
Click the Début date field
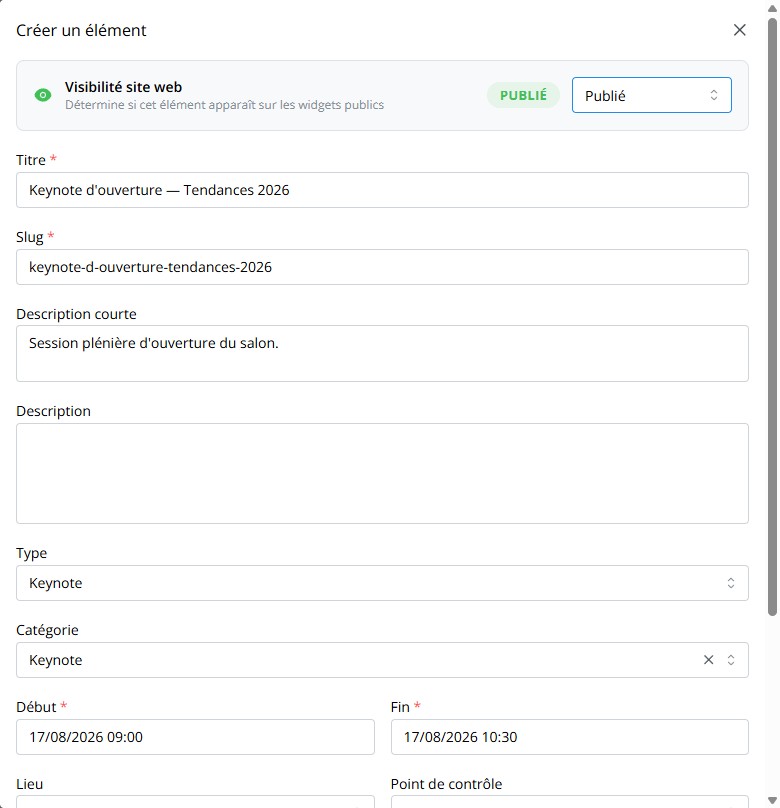click(195, 737)
